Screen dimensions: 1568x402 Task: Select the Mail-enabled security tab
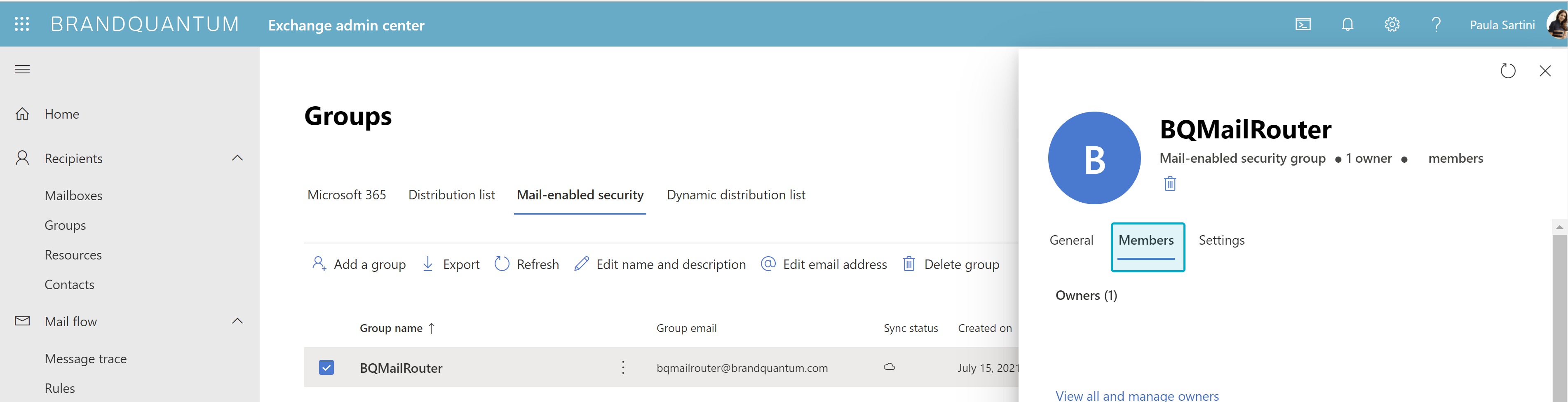tap(580, 194)
